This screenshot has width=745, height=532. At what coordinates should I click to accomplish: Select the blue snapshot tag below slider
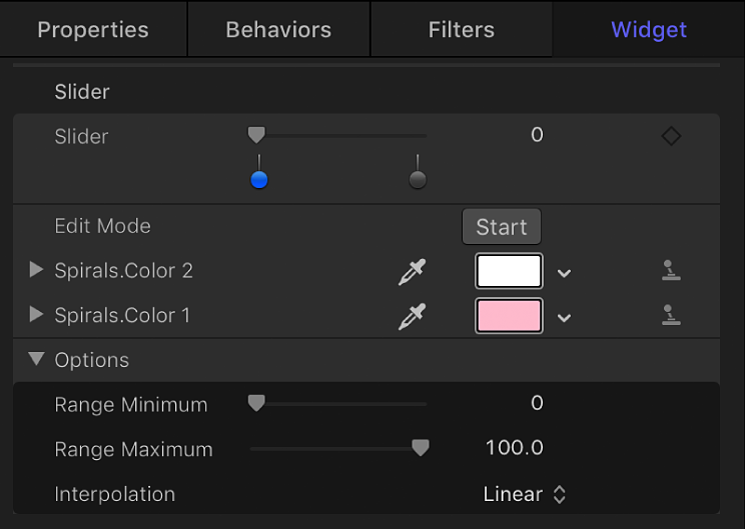point(259,180)
